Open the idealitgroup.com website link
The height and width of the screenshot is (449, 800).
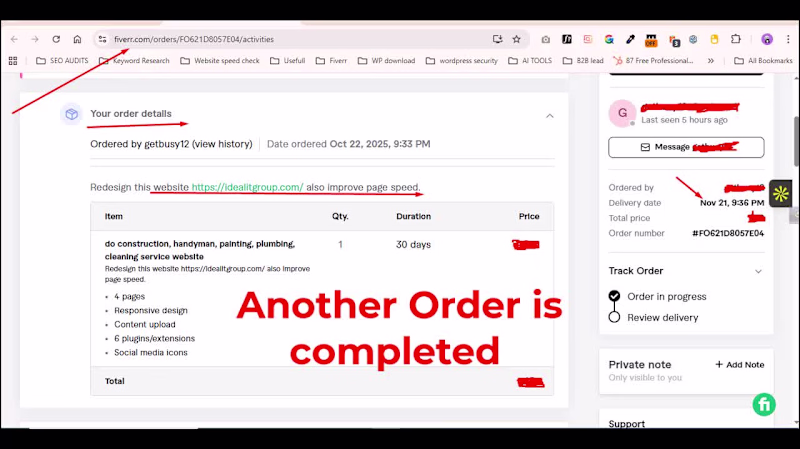247,187
